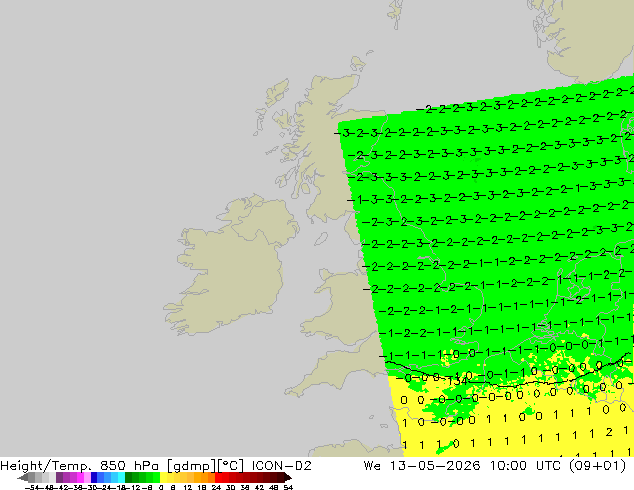Click the cyan swatch in the color legend
The height and width of the screenshot is (490, 634).
tap(121, 477)
